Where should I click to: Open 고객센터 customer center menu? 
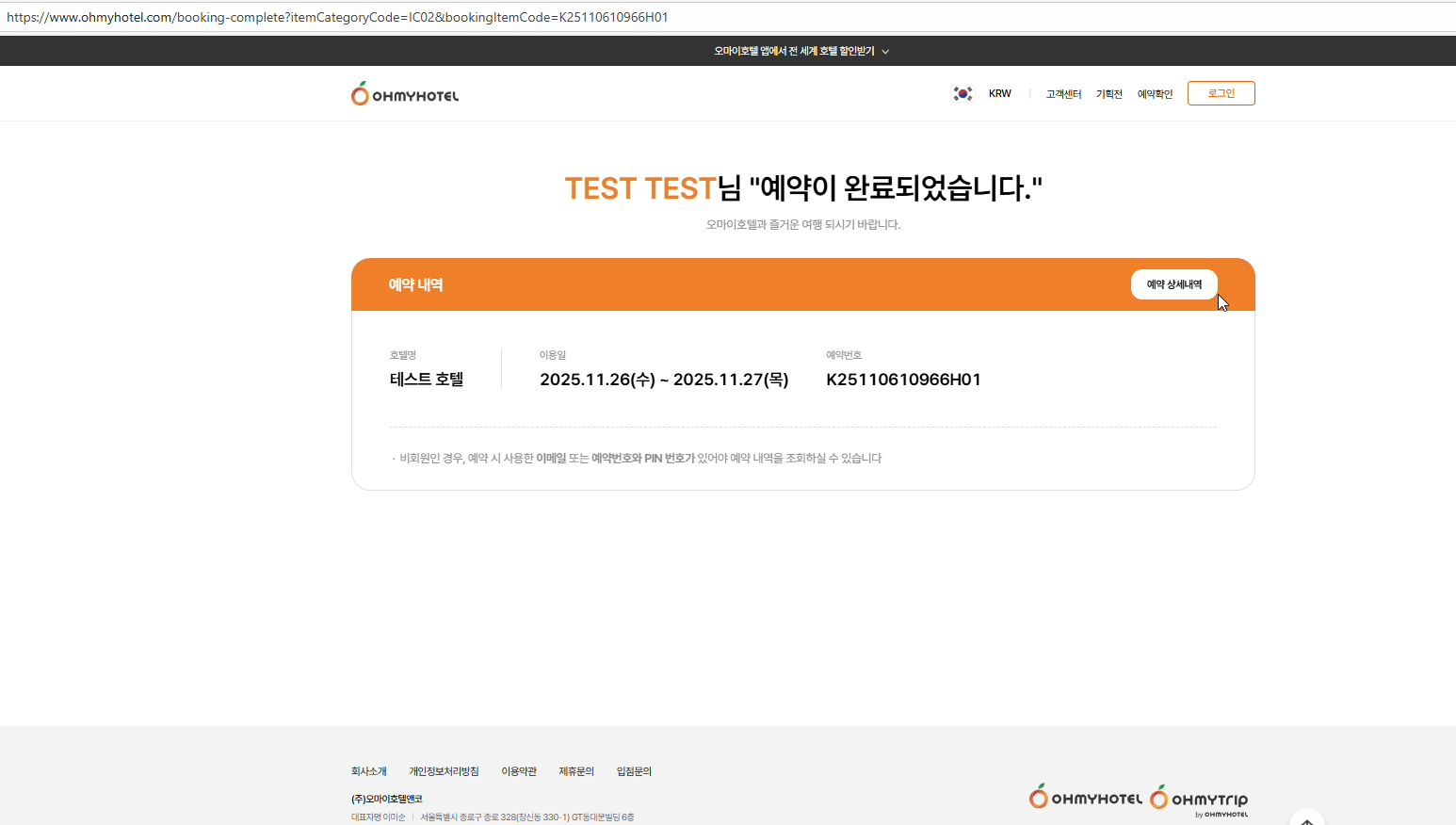1063,94
